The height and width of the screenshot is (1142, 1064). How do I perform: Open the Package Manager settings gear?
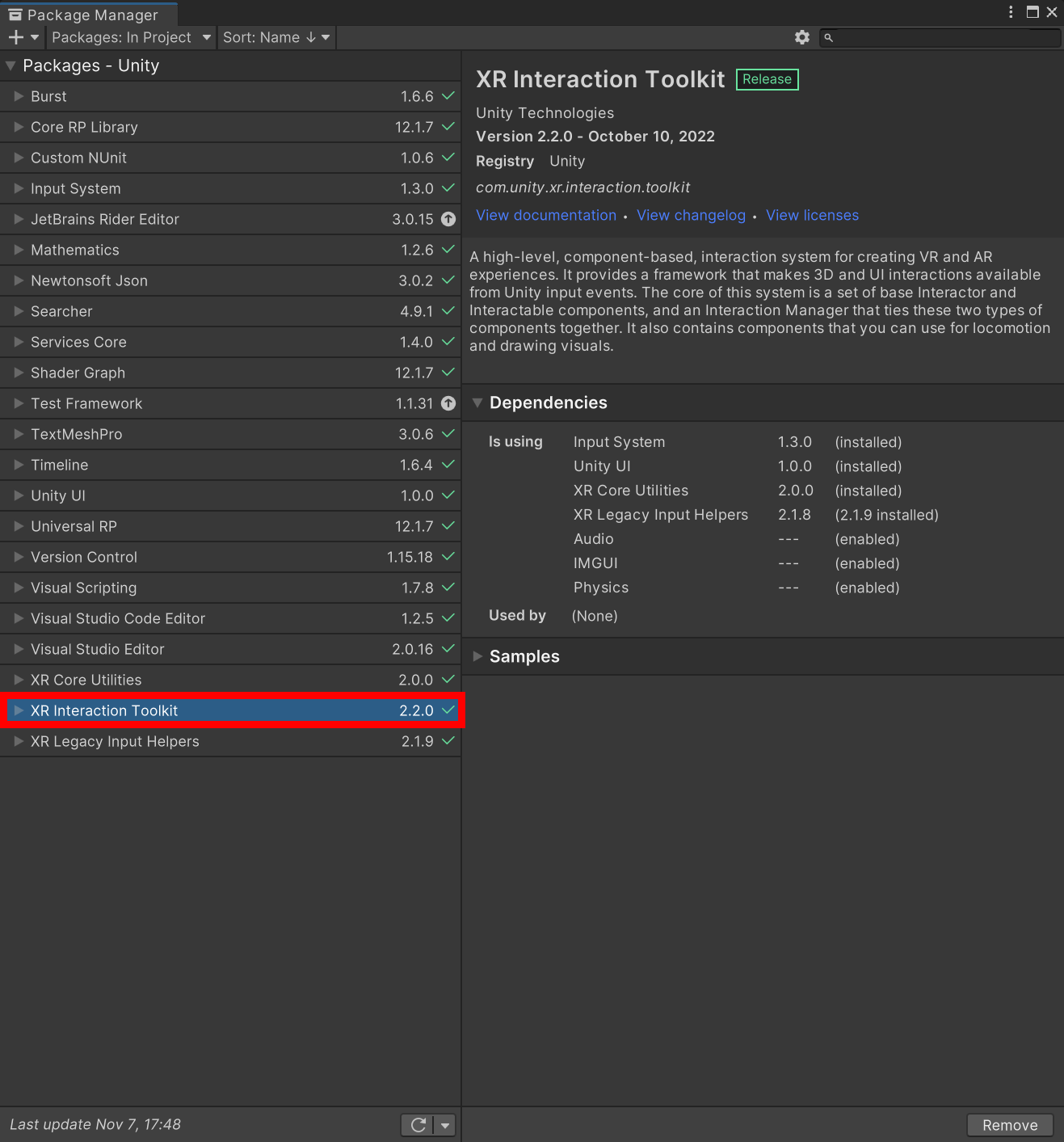click(x=801, y=37)
